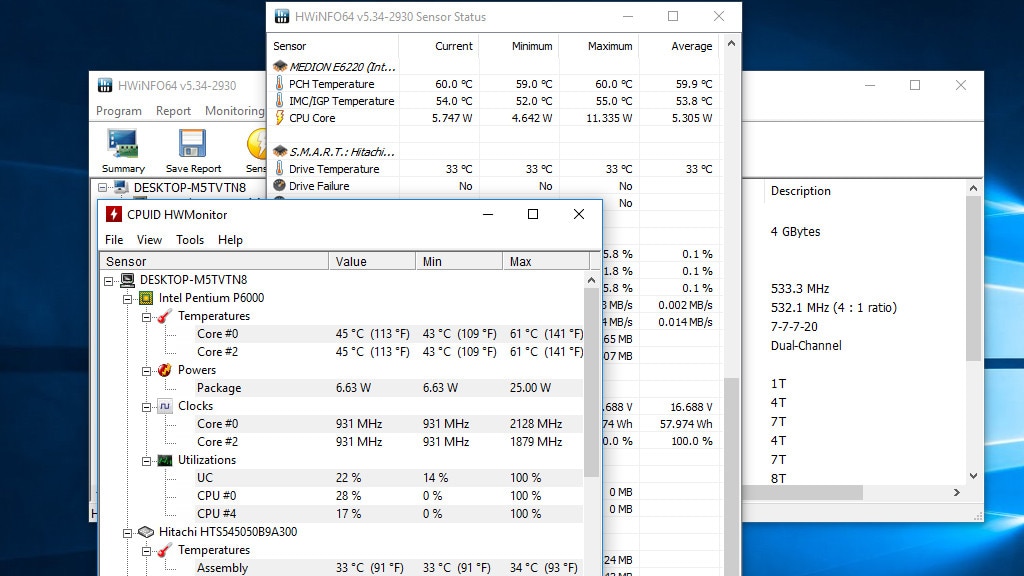Click the Drive Temperature thermometer icon
This screenshot has height=576, width=1024.
click(x=280, y=168)
